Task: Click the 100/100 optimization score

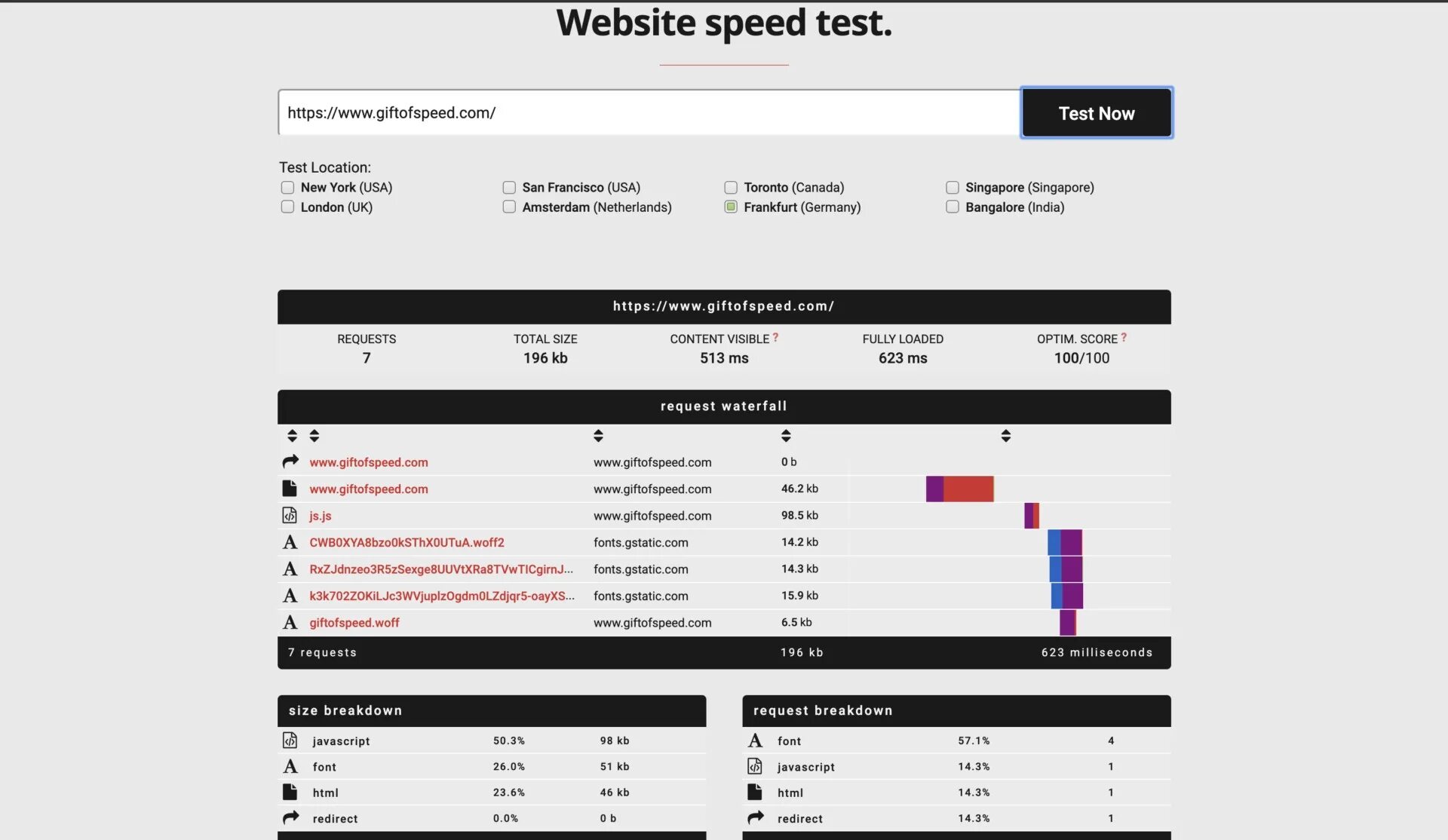Action: point(1081,358)
